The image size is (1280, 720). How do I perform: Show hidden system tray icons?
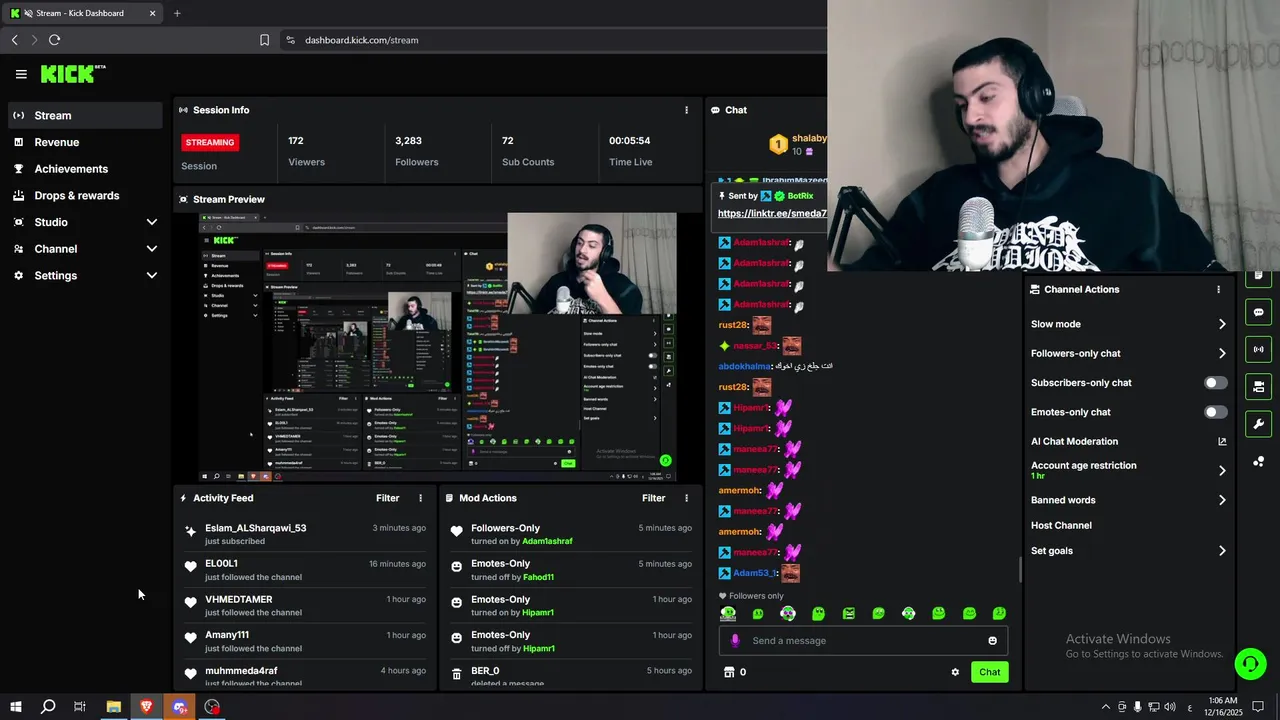(1105, 707)
